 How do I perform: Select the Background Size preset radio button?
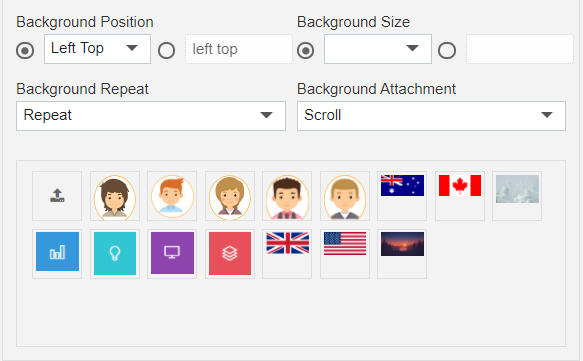point(306,50)
